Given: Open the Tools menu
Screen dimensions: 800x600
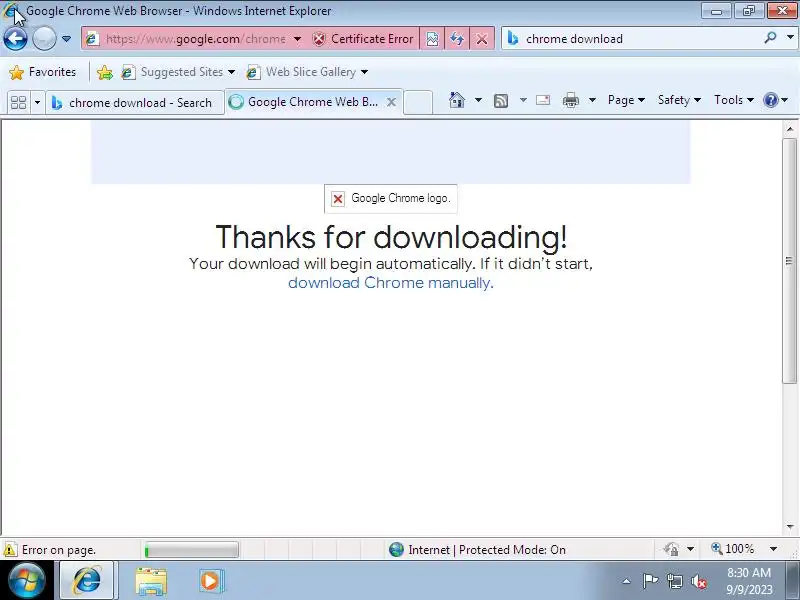Looking at the screenshot, I should tap(734, 100).
